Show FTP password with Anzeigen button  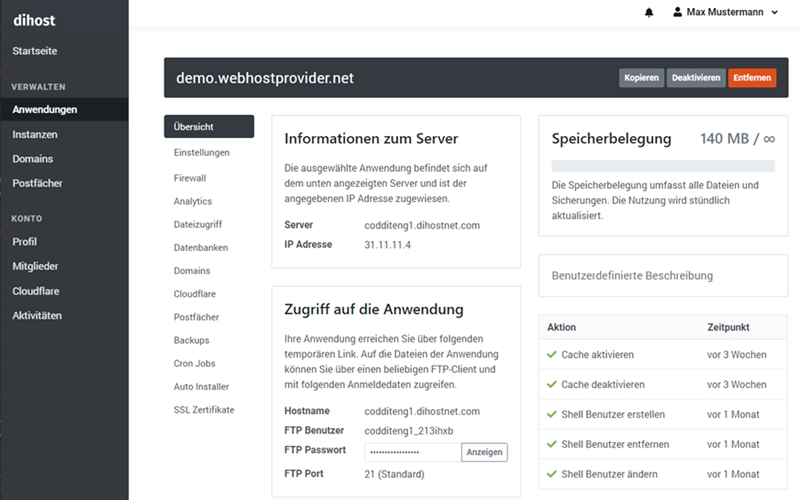(x=484, y=453)
